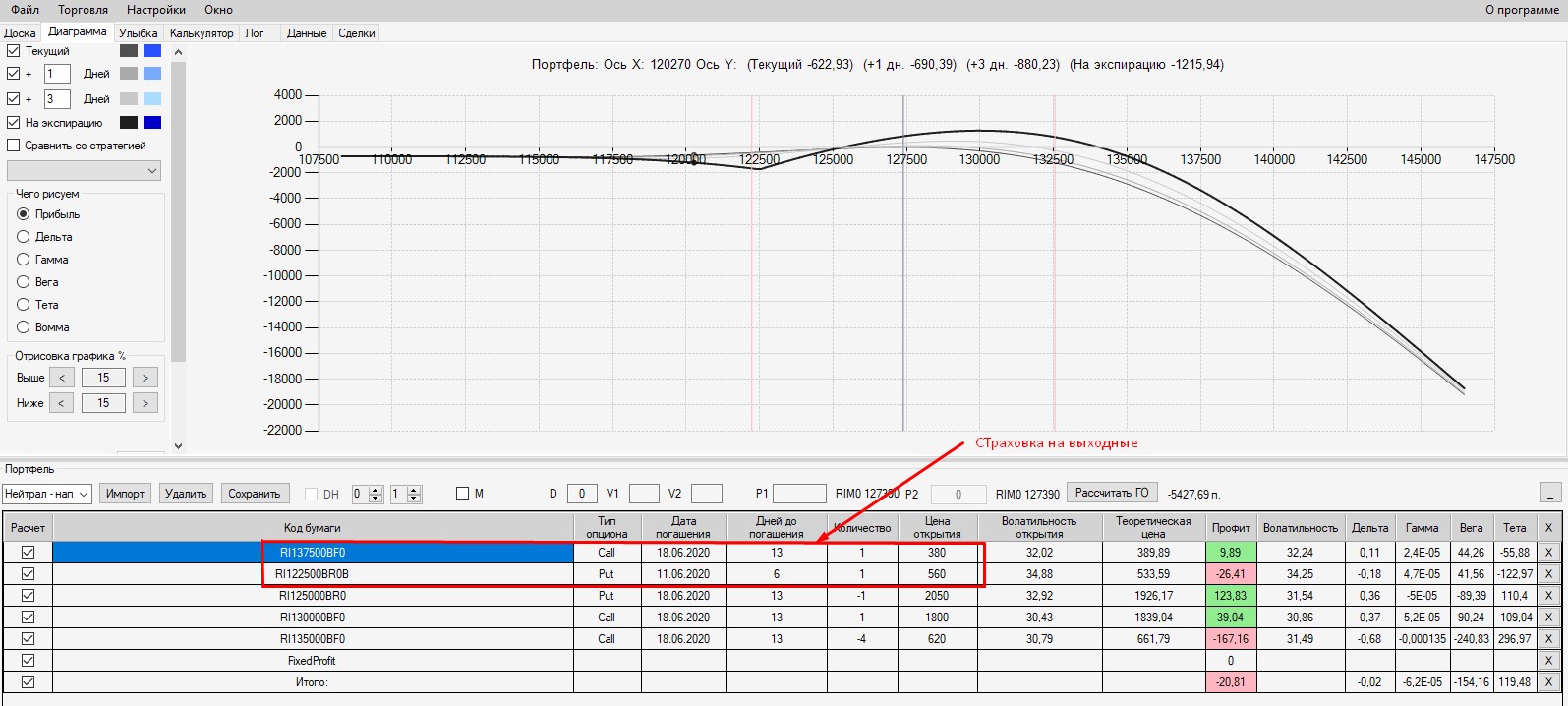Open the Окно menu
The height and width of the screenshot is (706, 1568).
point(219,10)
